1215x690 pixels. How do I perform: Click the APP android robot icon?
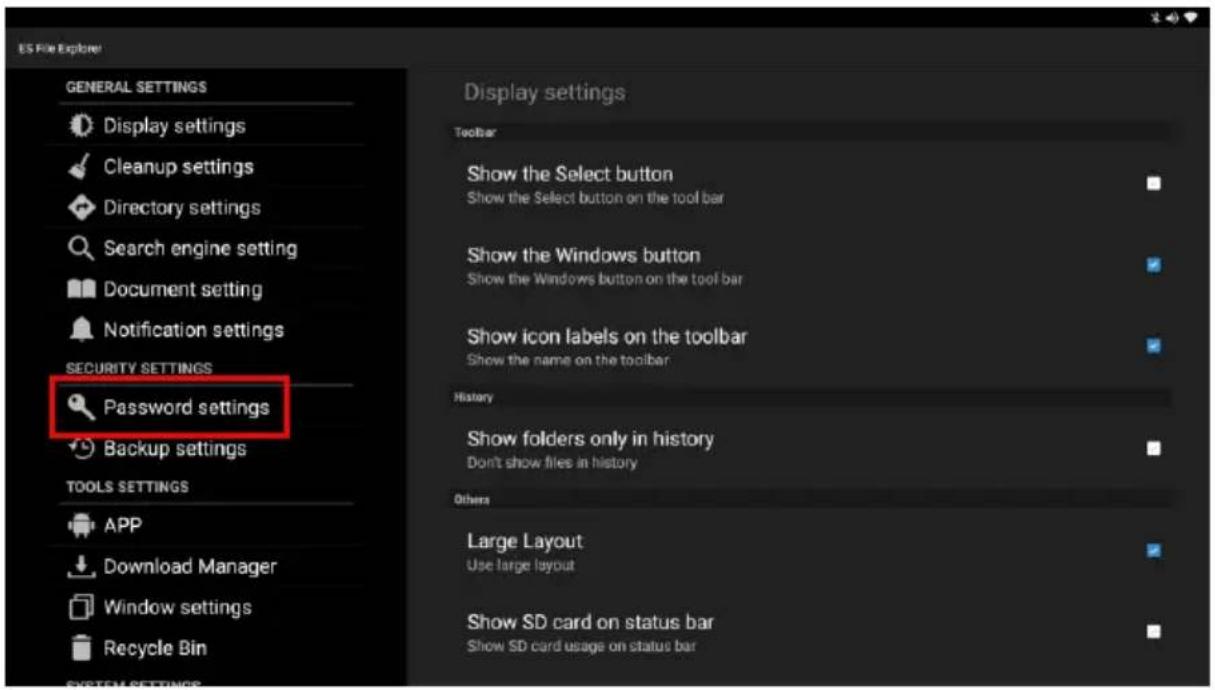click(81, 526)
